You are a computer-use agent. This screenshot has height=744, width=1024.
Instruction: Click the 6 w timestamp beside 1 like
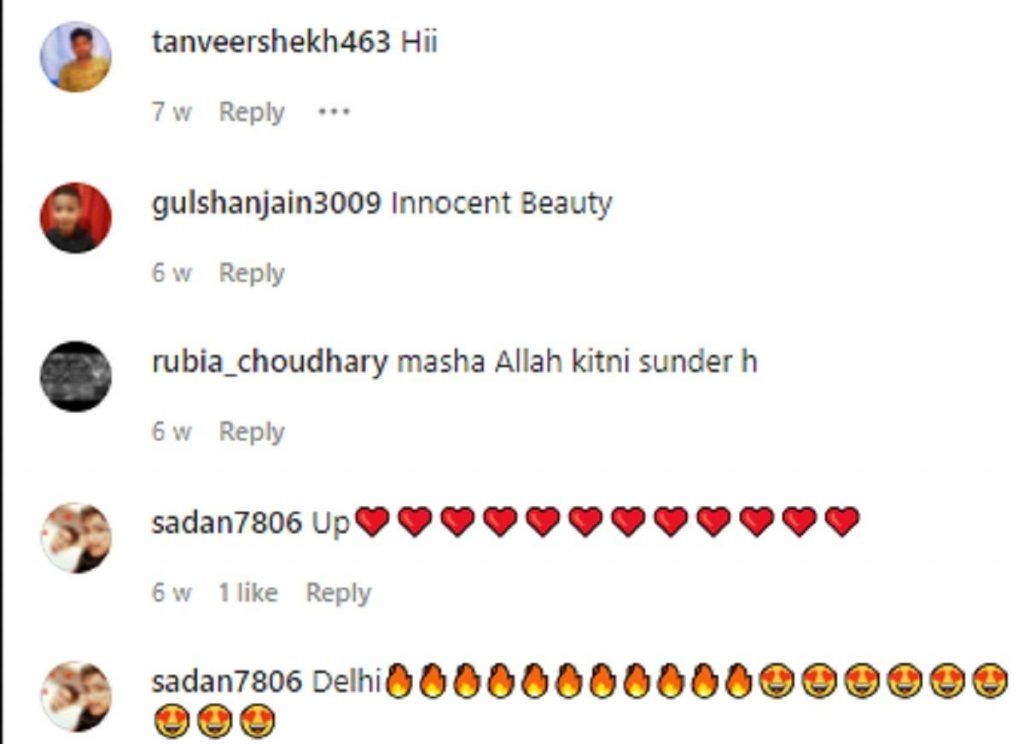click(x=172, y=592)
